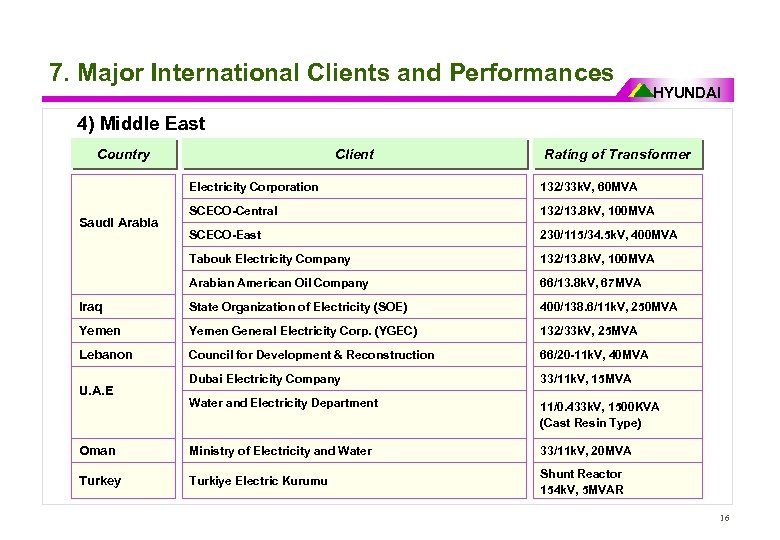Select Yemen General Electricity Corp. (YGEC) cell
The height and width of the screenshot is (540, 780).
(x=354, y=331)
